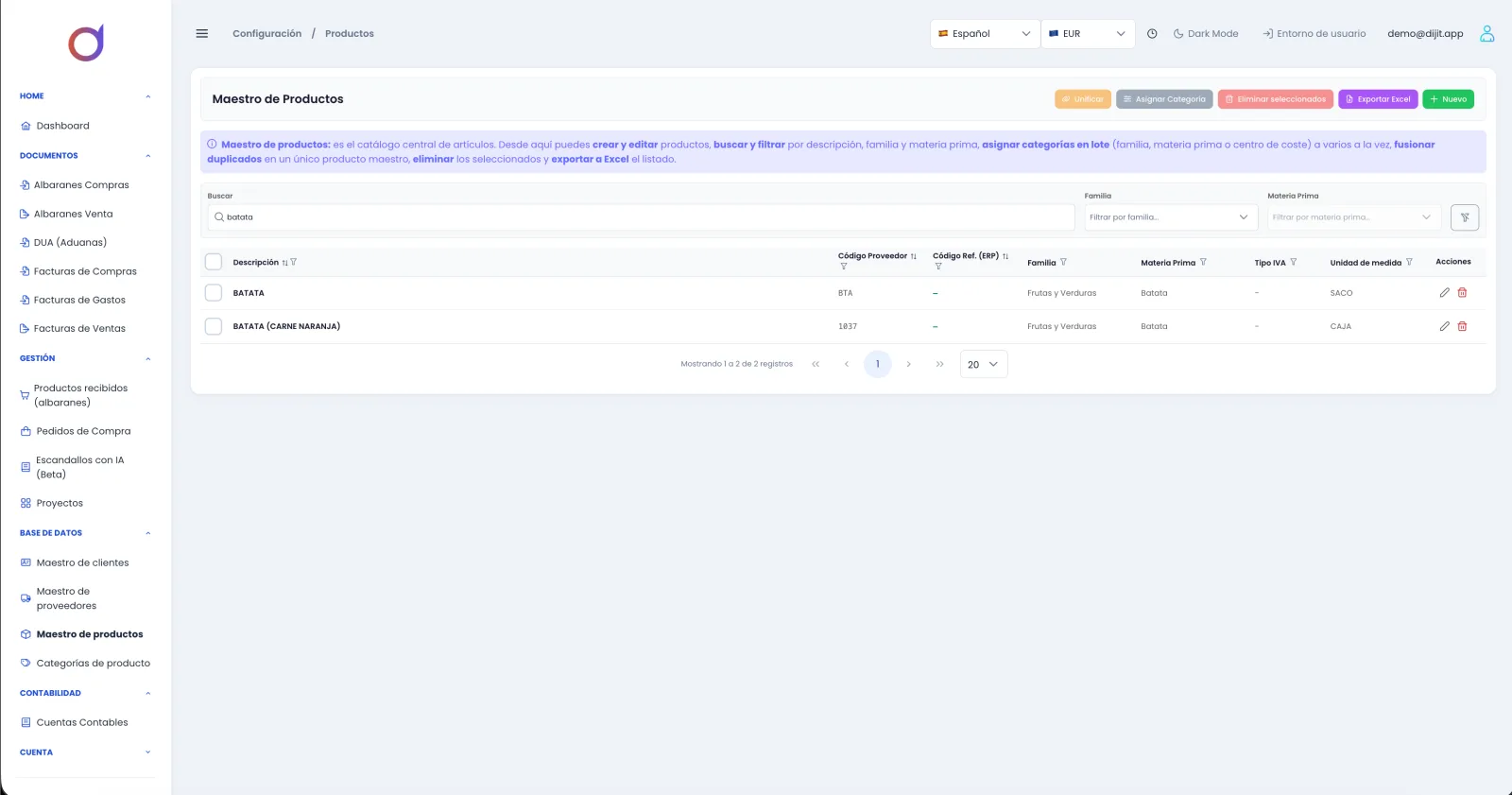Screen dimensions: 1512x795
Task: Click the user profile avatar icon
Action: pos(1486,33)
